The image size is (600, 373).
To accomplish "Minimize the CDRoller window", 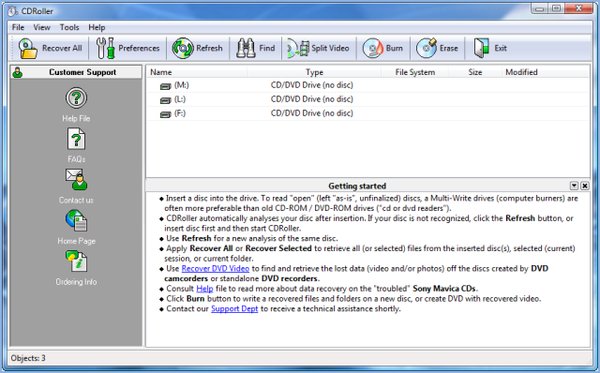I will [540, 8].
